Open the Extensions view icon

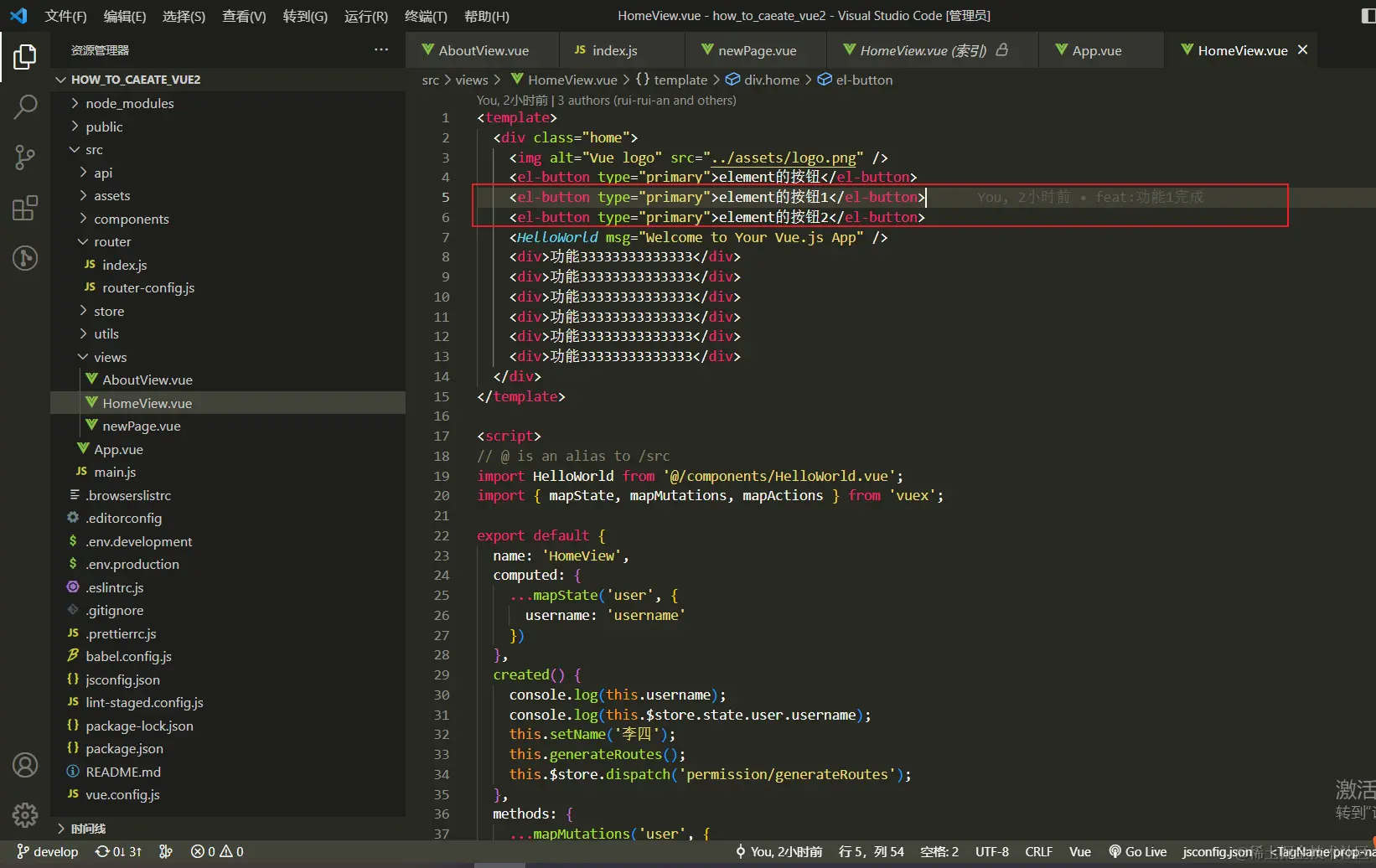coord(25,208)
